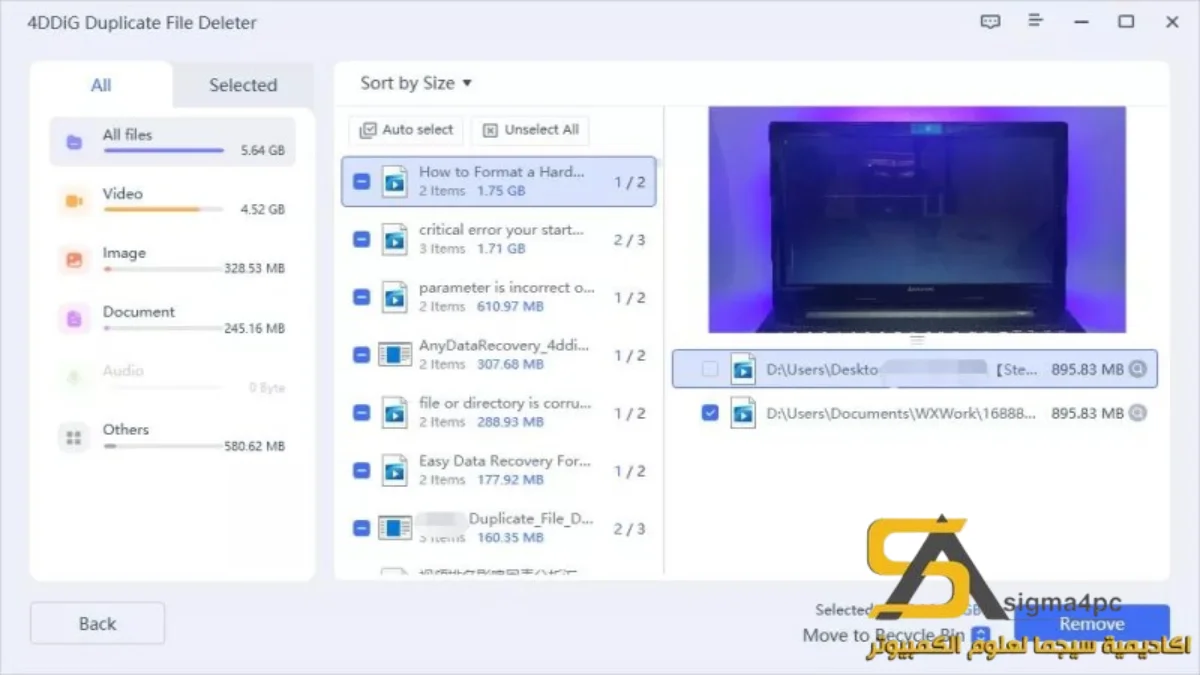1200x675 pixels.
Task: Show Document category 245.16 MB
Action: coord(172,319)
